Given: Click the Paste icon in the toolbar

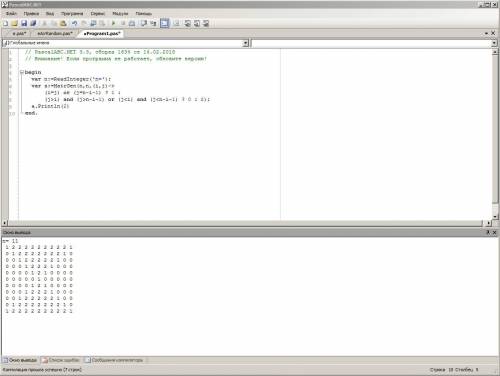Looking at the screenshot, I should click(x=63, y=23).
